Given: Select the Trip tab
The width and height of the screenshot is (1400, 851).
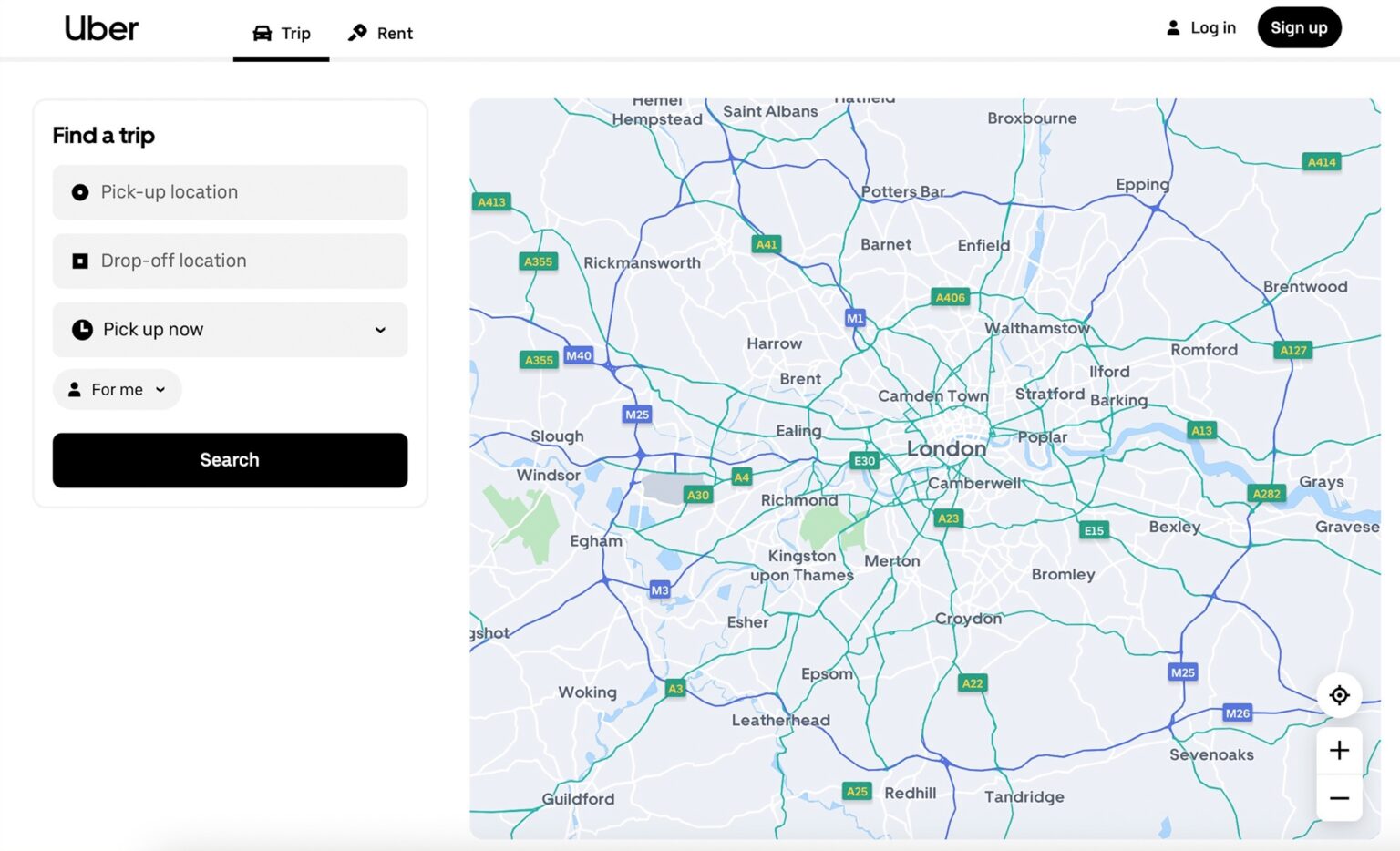Looking at the screenshot, I should pyautogui.click(x=282, y=33).
